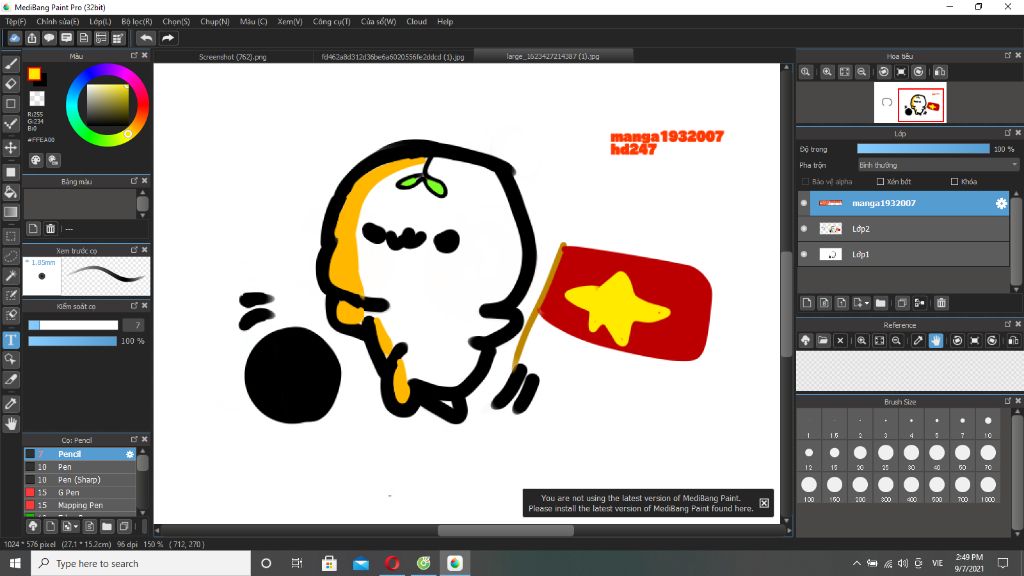Adjust brush size slider in Kiểm soát cọ
The width and height of the screenshot is (1024, 576).
[73, 325]
